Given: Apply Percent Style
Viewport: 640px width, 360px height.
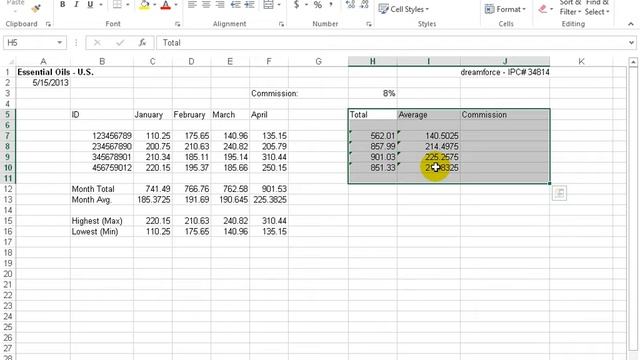Looking at the screenshot, I should click(318, 5).
